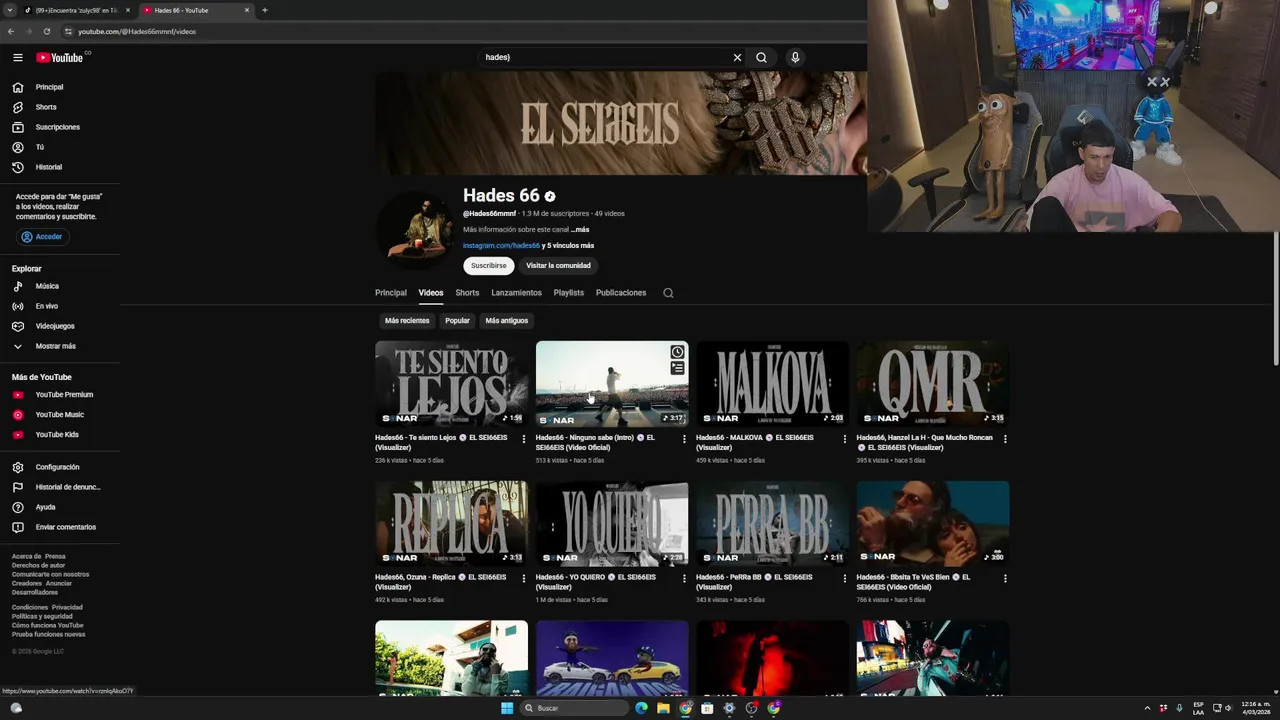Open Microsoft Edge from the taskbar
Image resolution: width=1280 pixels, height=720 pixels.
(x=641, y=708)
